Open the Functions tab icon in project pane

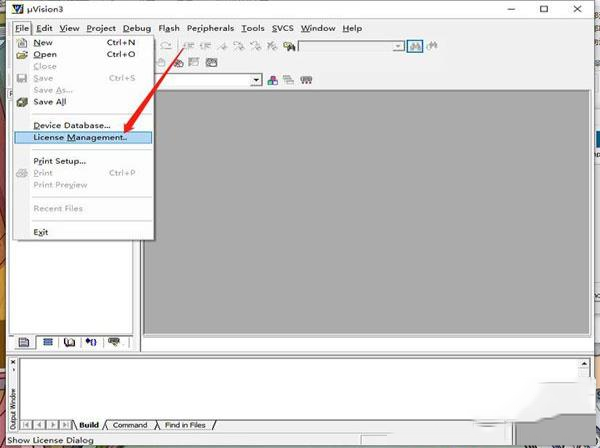tap(91, 342)
